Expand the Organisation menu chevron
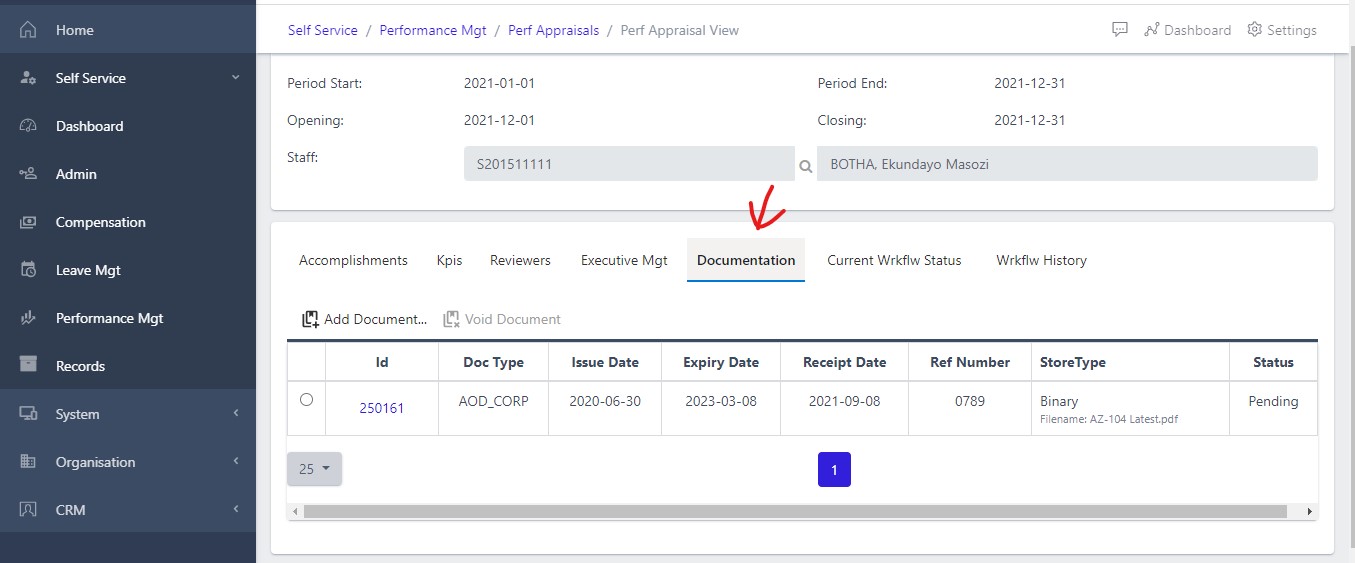The width and height of the screenshot is (1355, 563). [x=236, y=462]
